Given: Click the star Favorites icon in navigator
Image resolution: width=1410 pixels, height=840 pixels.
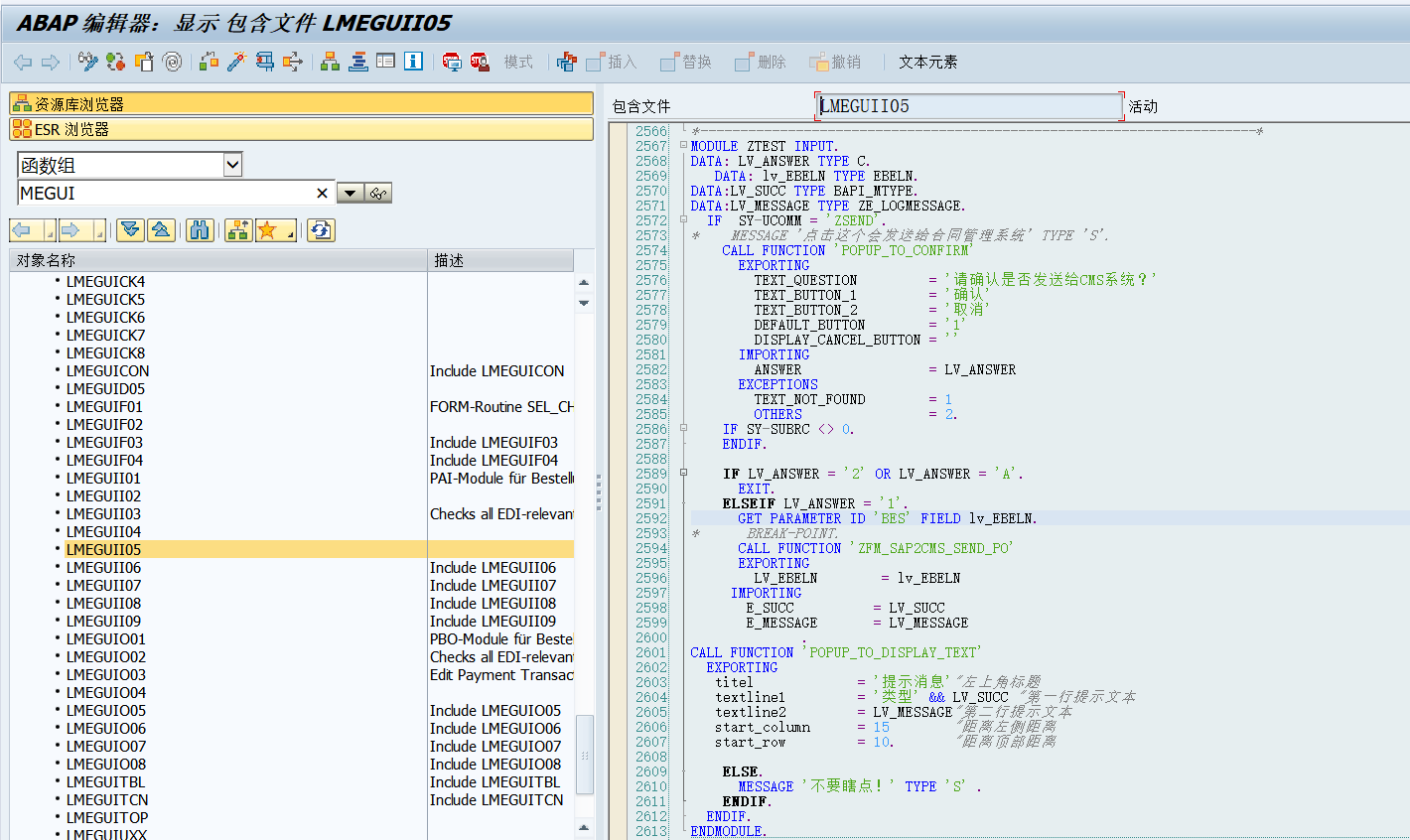Looking at the screenshot, I should click(267, 230).
